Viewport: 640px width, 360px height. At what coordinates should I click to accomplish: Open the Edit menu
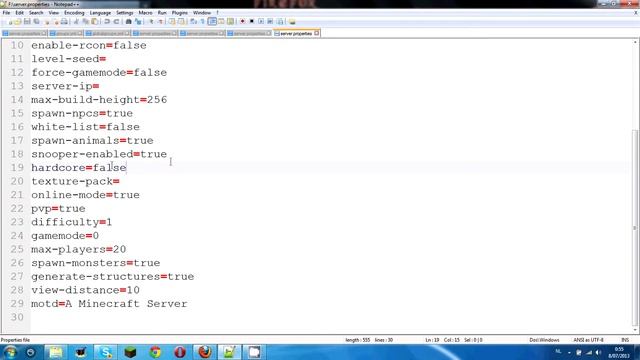point(19,13)
